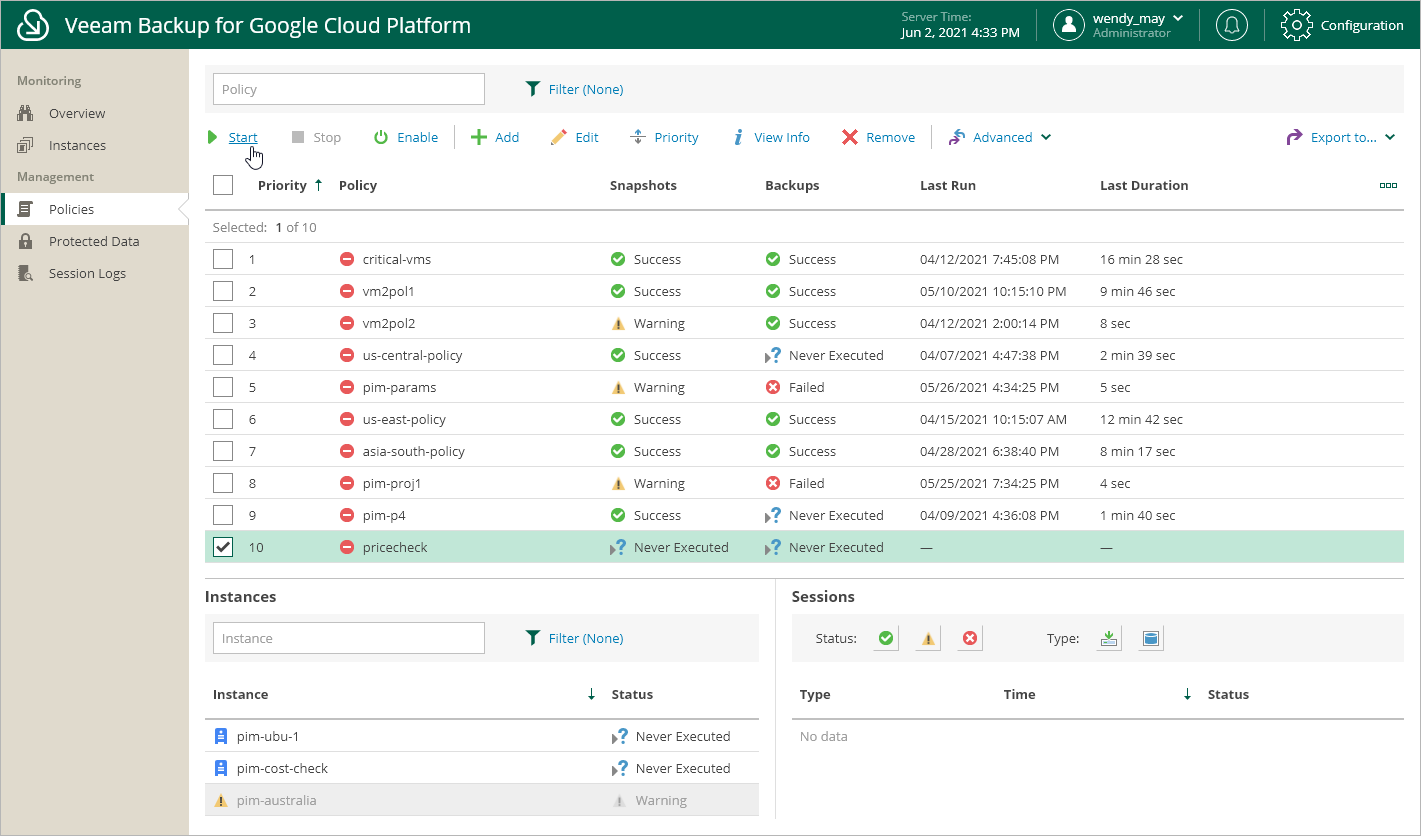1421x836 pixels.
Task: Click critical-vms disabled status icon
Action: (x=347, y=259)
